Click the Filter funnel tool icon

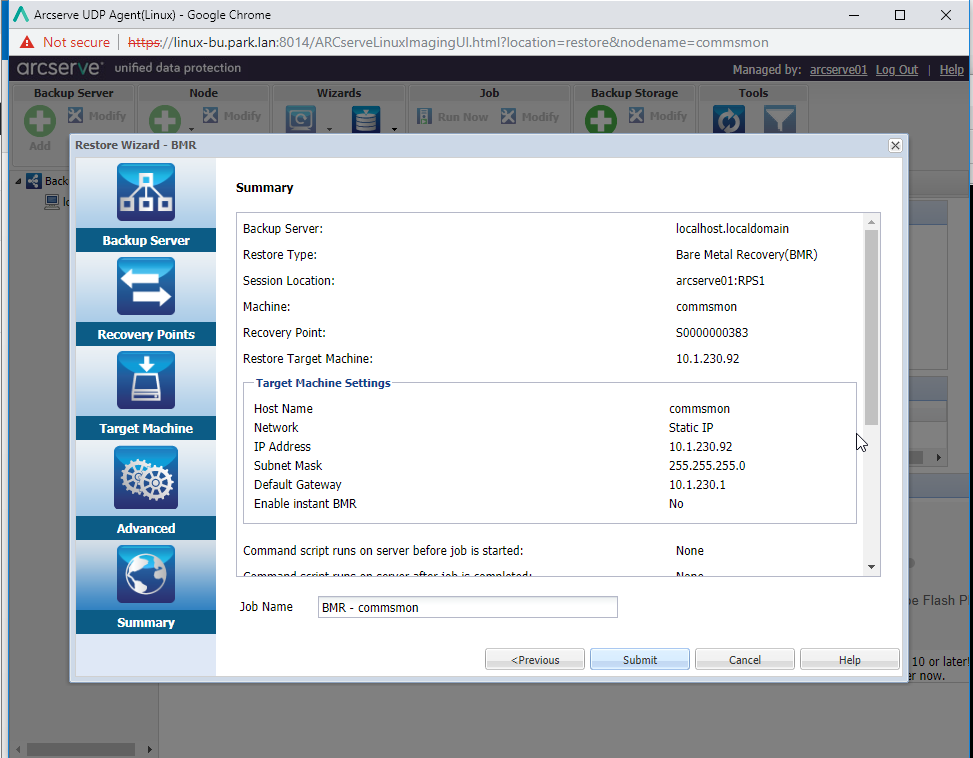(780, 119)
